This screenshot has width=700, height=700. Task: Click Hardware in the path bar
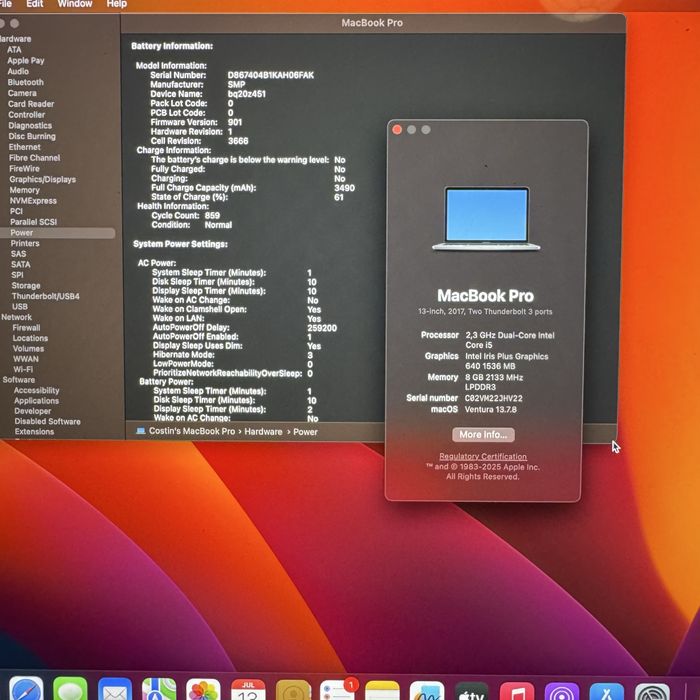263,432
